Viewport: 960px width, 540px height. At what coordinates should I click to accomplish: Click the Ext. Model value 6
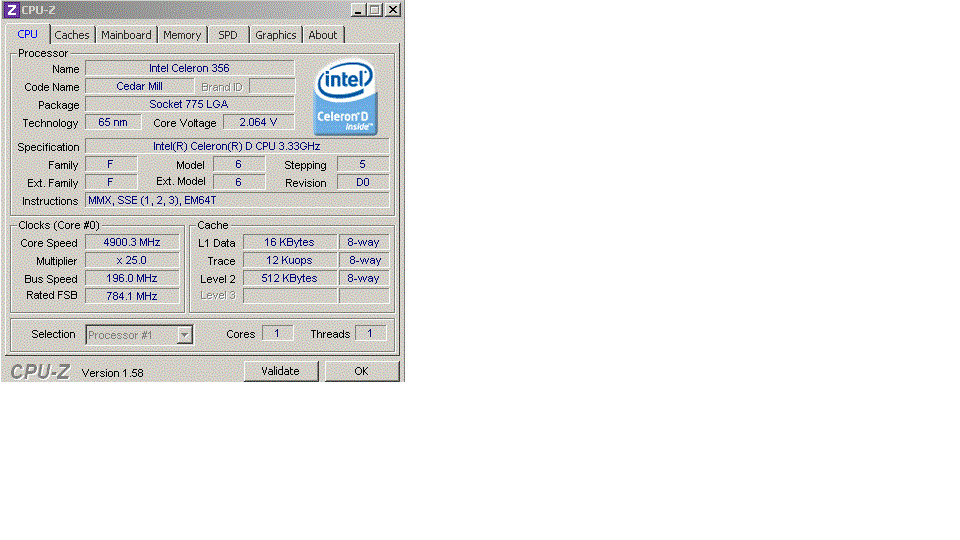[x=239, y=182]
